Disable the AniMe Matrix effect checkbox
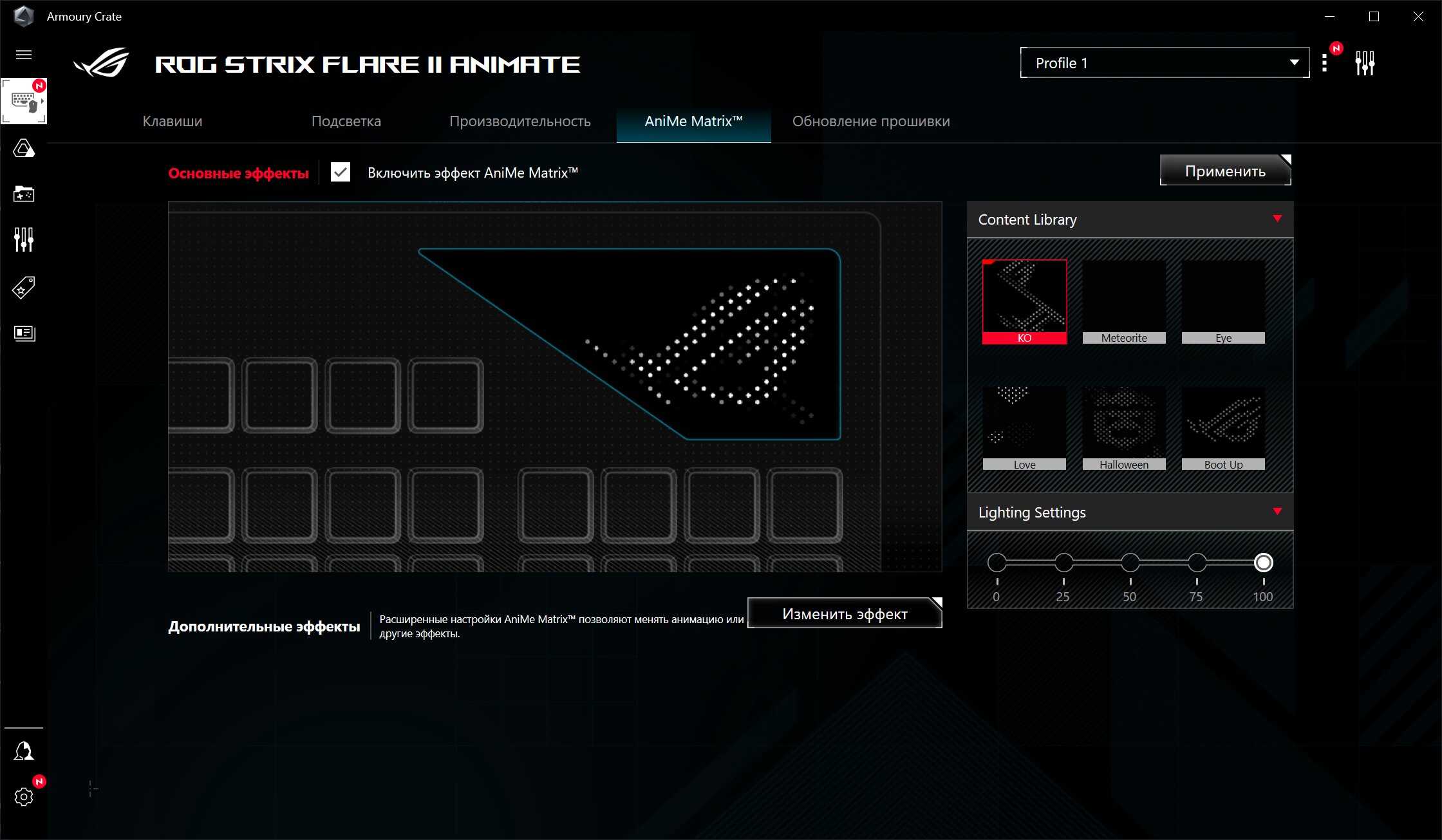The width and height of the screenshot is (1442, 840). (341, 173)
